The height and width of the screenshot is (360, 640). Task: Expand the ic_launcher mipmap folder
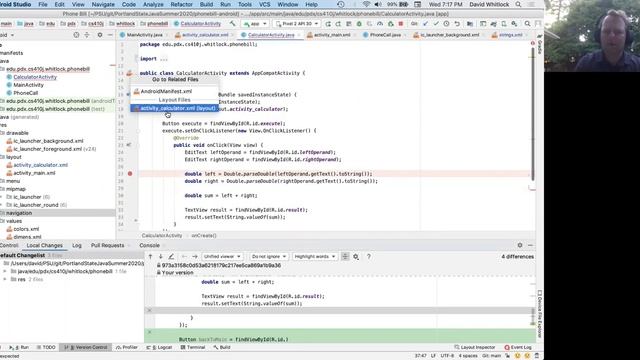coord(2,197)
